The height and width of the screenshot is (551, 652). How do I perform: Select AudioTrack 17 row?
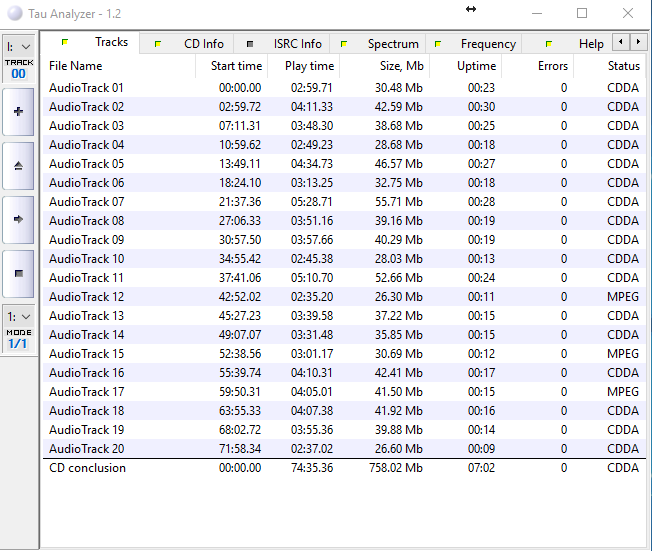click(x=344, y=392)
